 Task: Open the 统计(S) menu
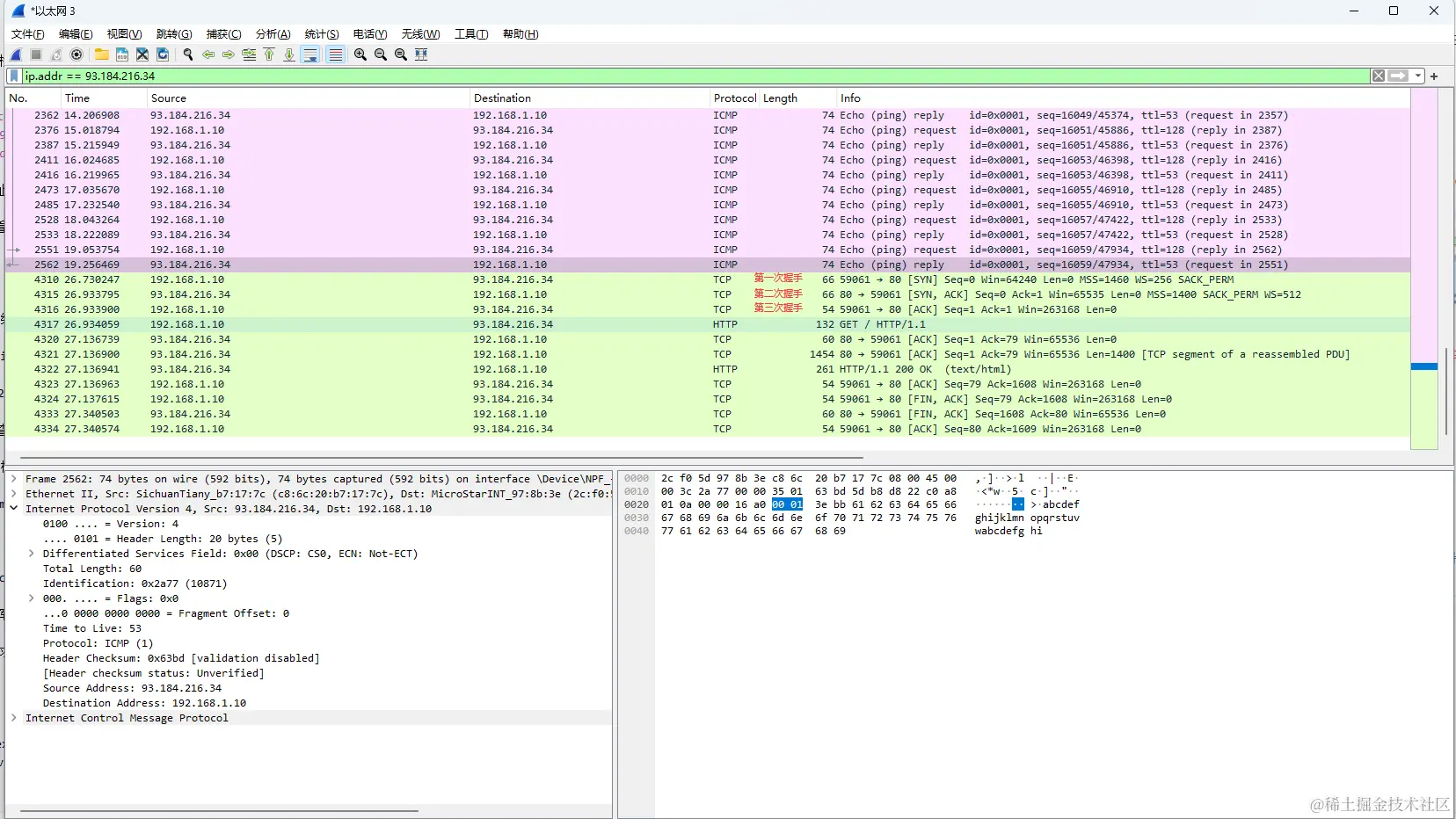322,34
